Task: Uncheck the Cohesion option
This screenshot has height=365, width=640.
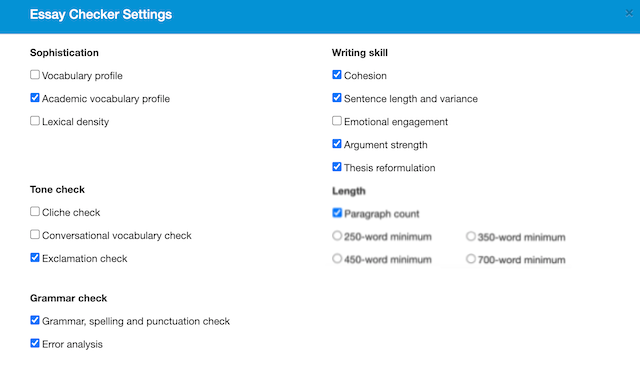Action: click(337, 75)
